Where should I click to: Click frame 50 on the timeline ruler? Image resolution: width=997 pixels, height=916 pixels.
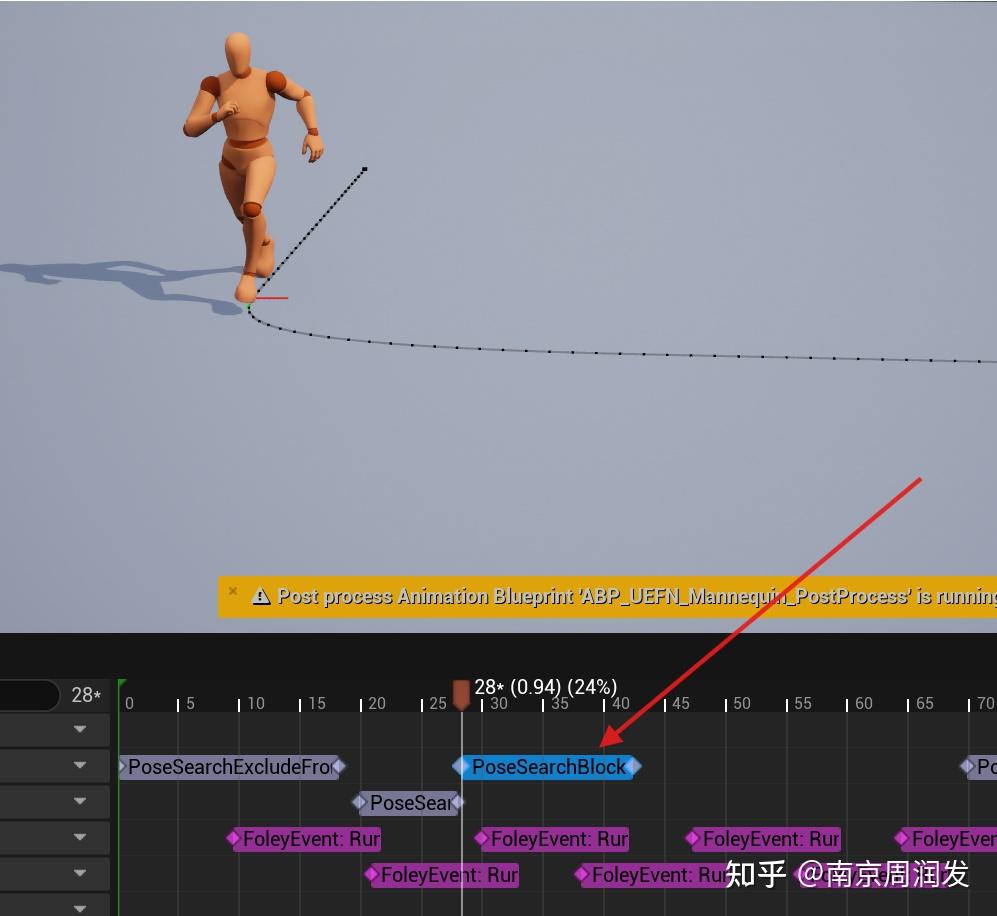coord(741,703)
